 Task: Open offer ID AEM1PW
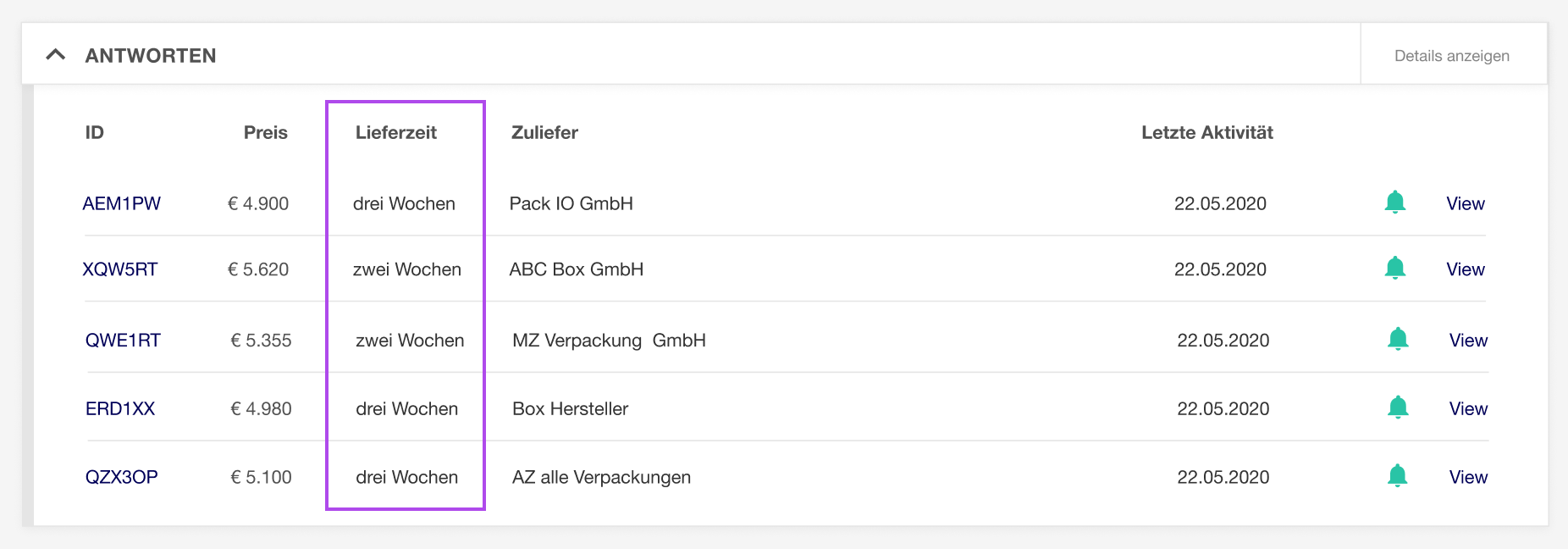(x=121, y=203)
